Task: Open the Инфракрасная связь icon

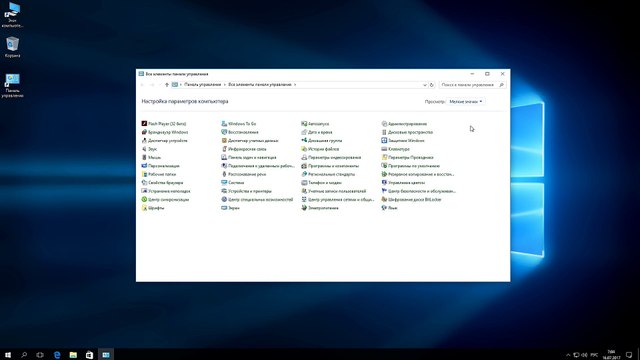Action: pos(224,149)
